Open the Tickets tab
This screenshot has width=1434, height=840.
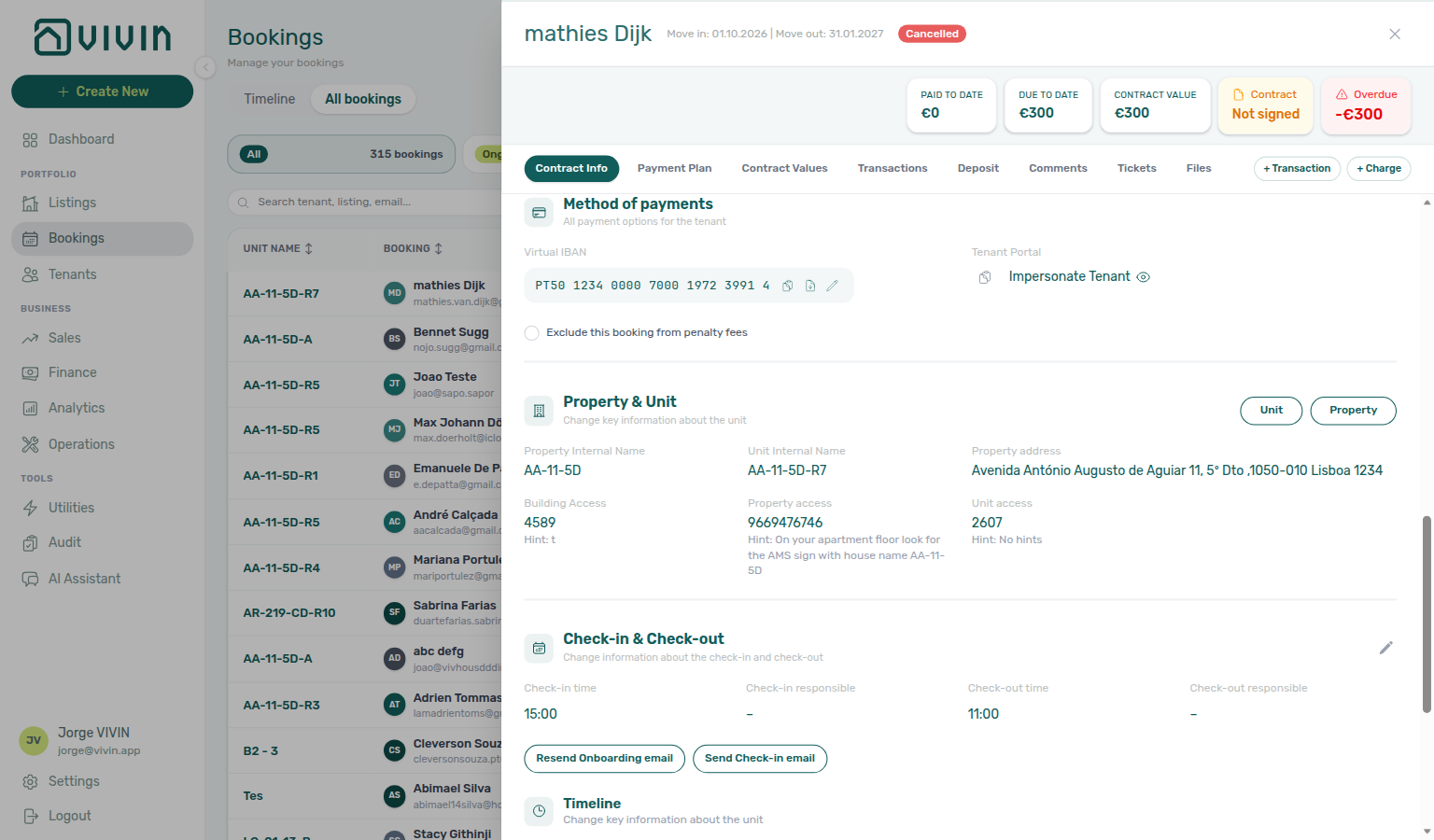point(1136,169)
